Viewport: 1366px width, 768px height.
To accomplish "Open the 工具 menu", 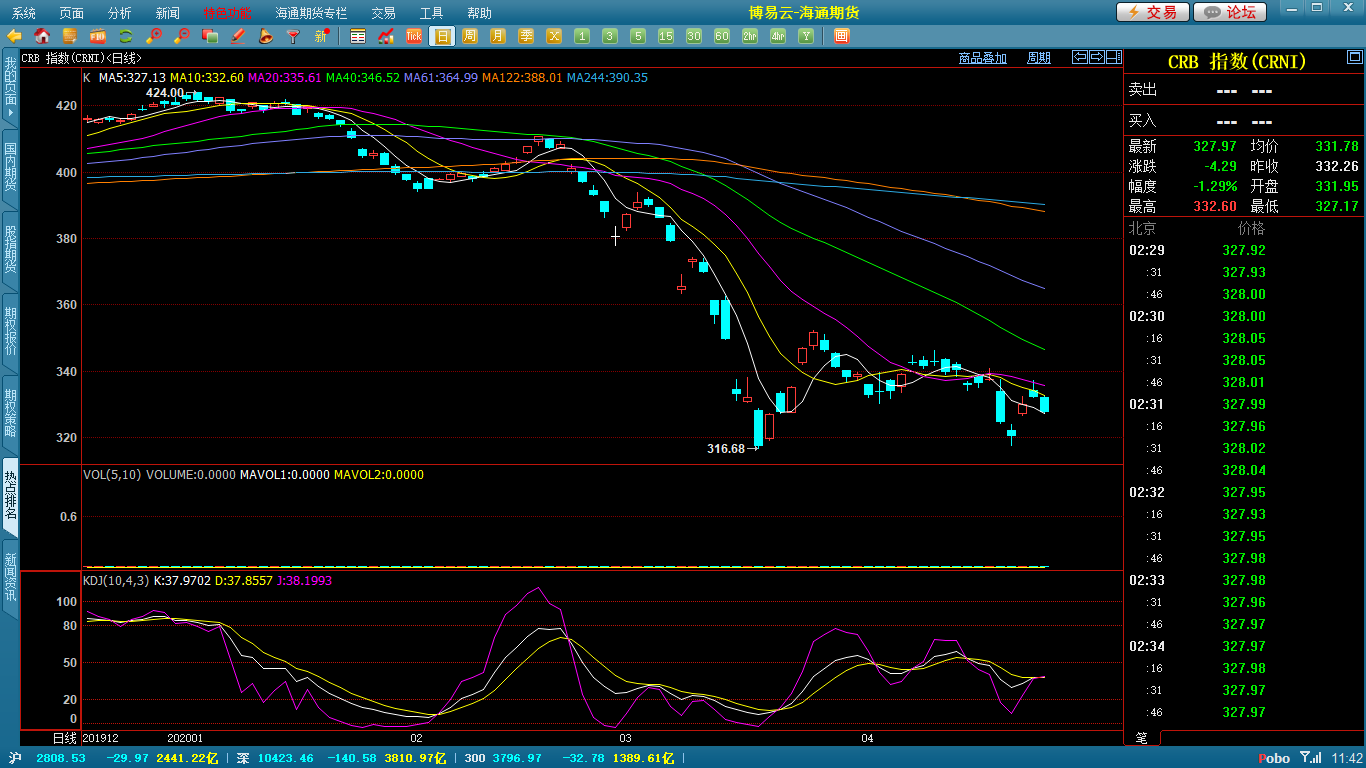I will pyautogui.click(x=431, y=13).
